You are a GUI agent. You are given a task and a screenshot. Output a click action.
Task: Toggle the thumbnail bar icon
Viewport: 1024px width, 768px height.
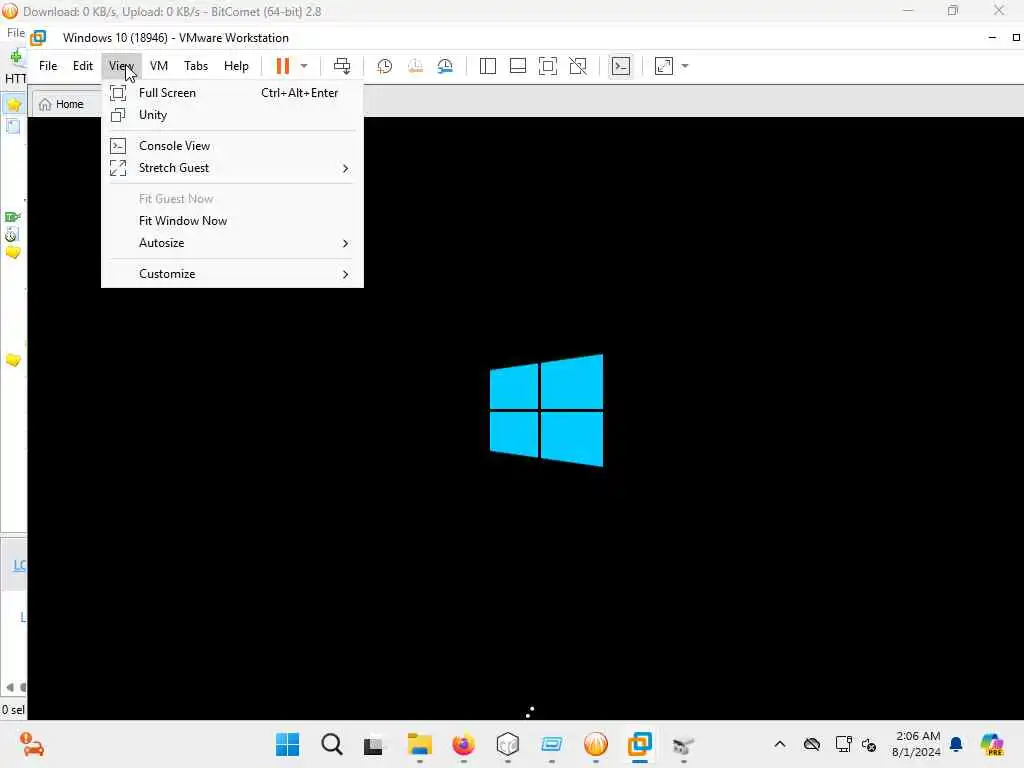pyautogui.click(x=518, y=66)
